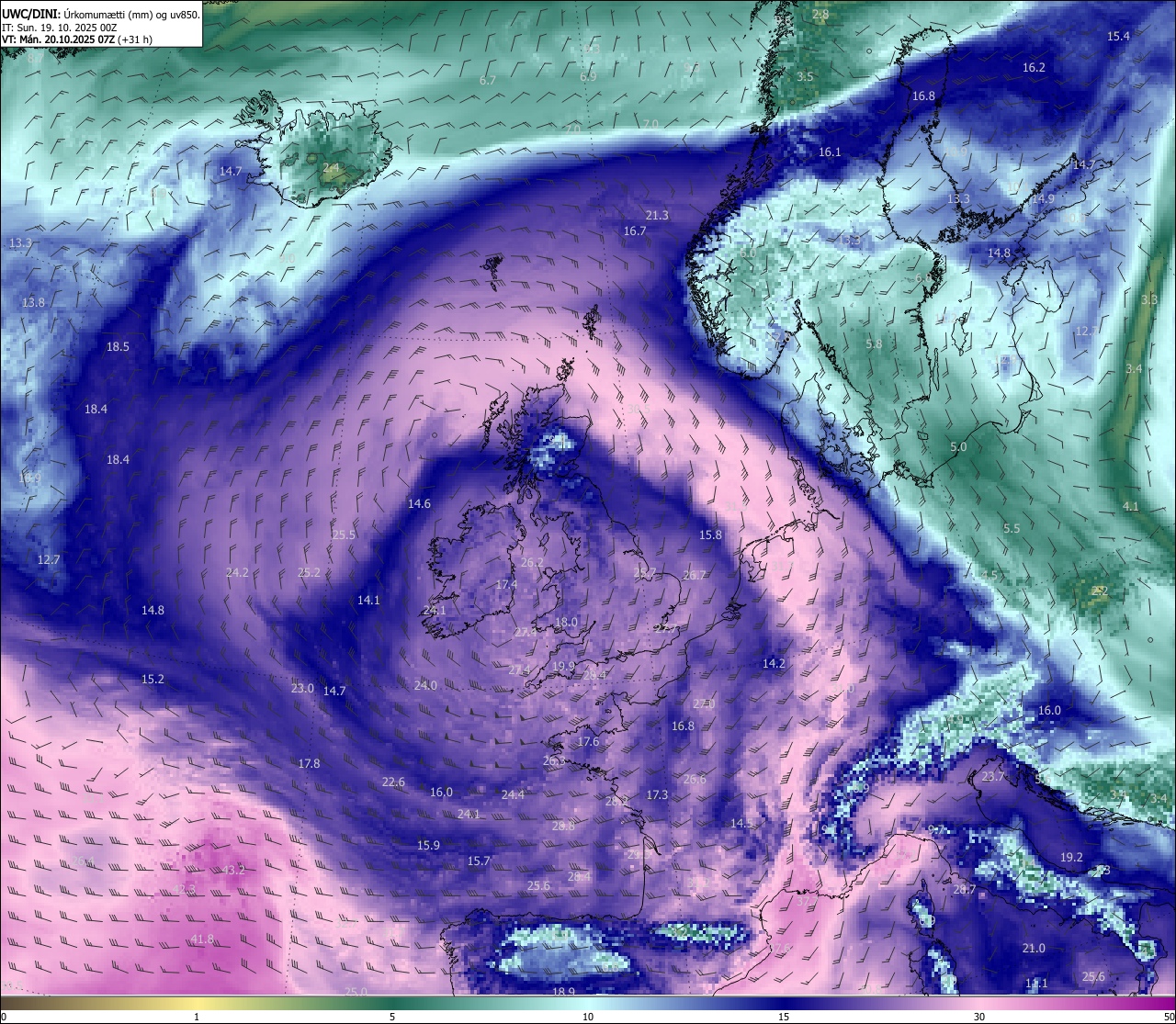Click the 3.5 value over northern Norway
Viewport: 1176px width, 1024px height.
click(x=805, y=76)
